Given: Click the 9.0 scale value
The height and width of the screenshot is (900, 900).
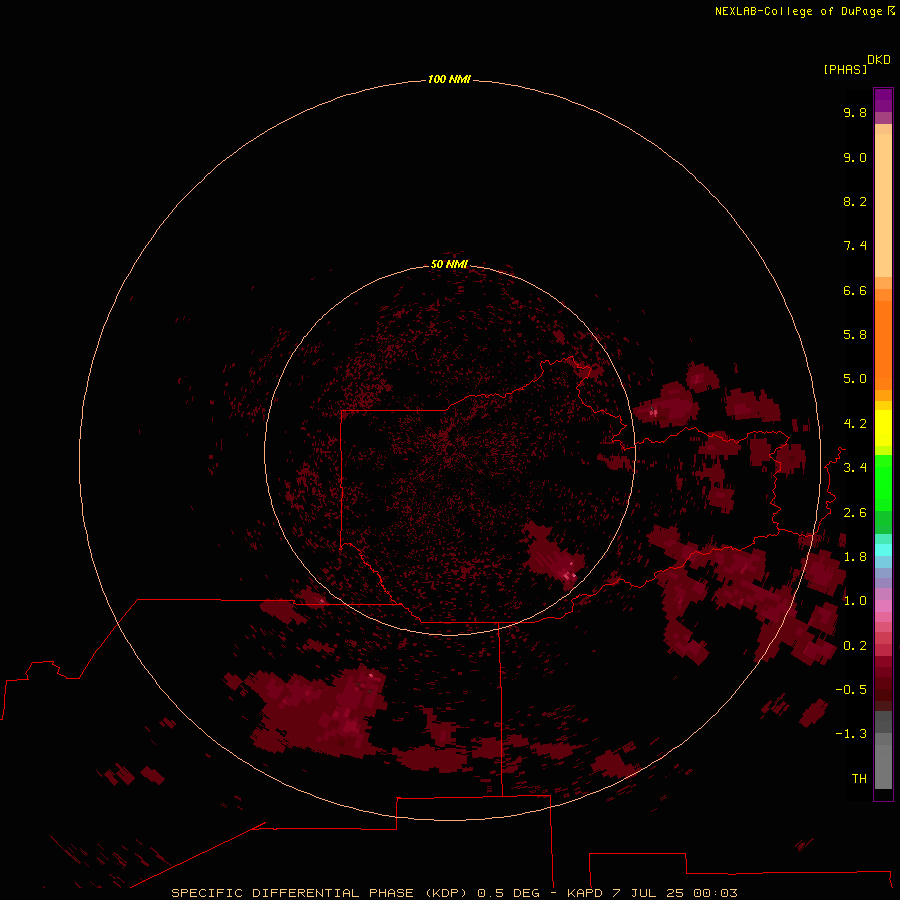Looking at the screenshot, I should pyautogui.click(x=855, y=157).
